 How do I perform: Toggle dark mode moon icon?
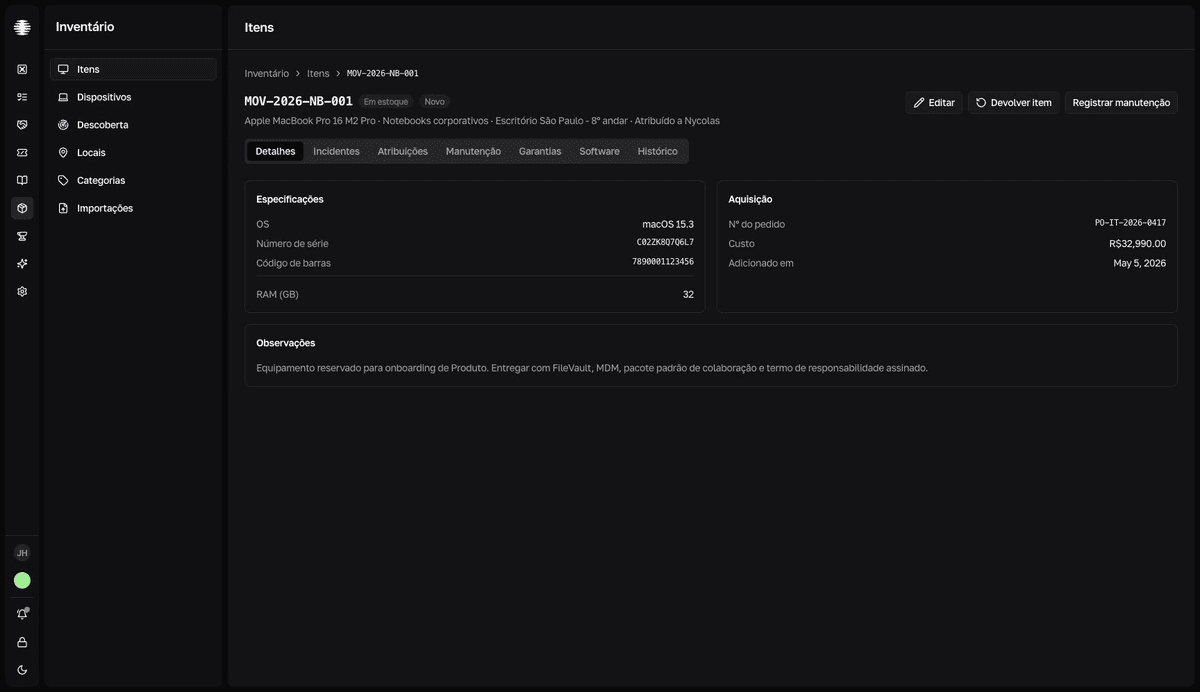click(x=22, y=670)
